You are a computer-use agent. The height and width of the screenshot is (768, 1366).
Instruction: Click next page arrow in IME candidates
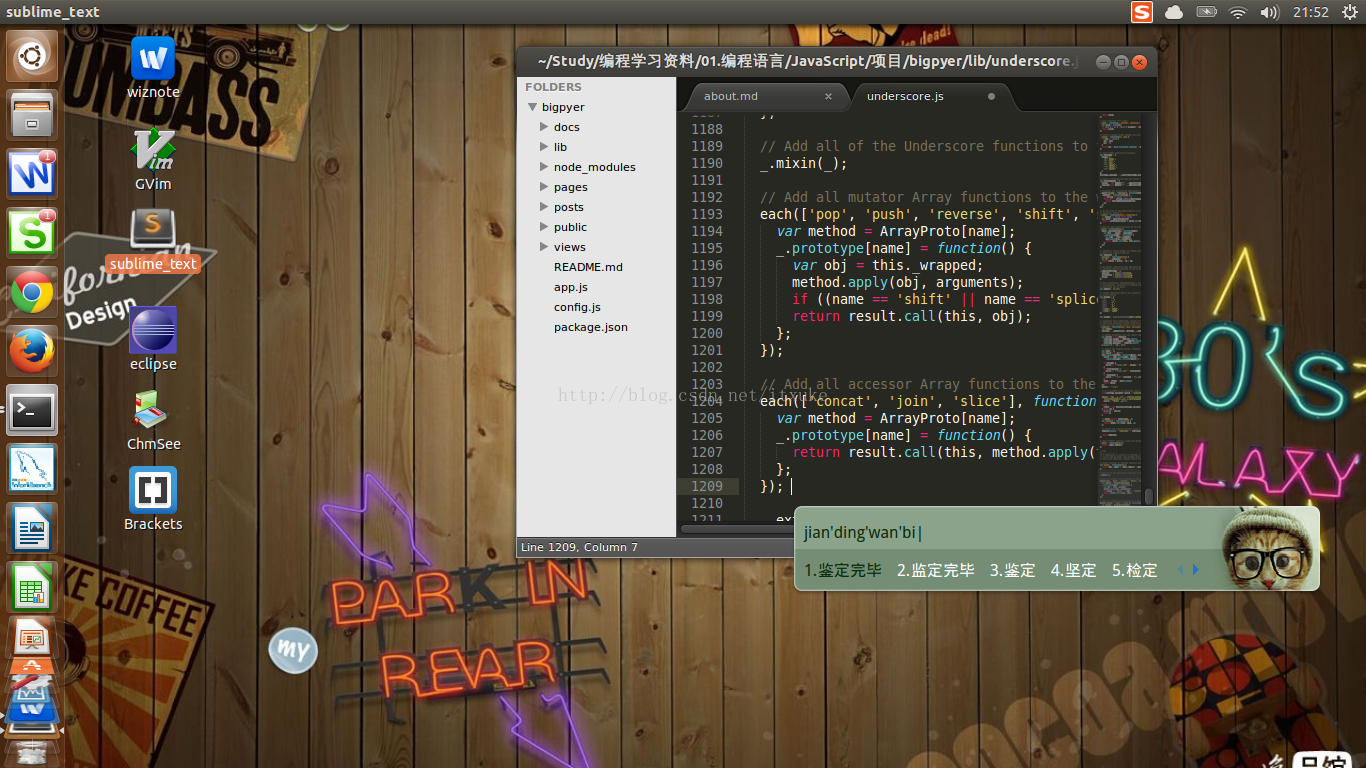pyautogui.click(x=1196, y=570)
